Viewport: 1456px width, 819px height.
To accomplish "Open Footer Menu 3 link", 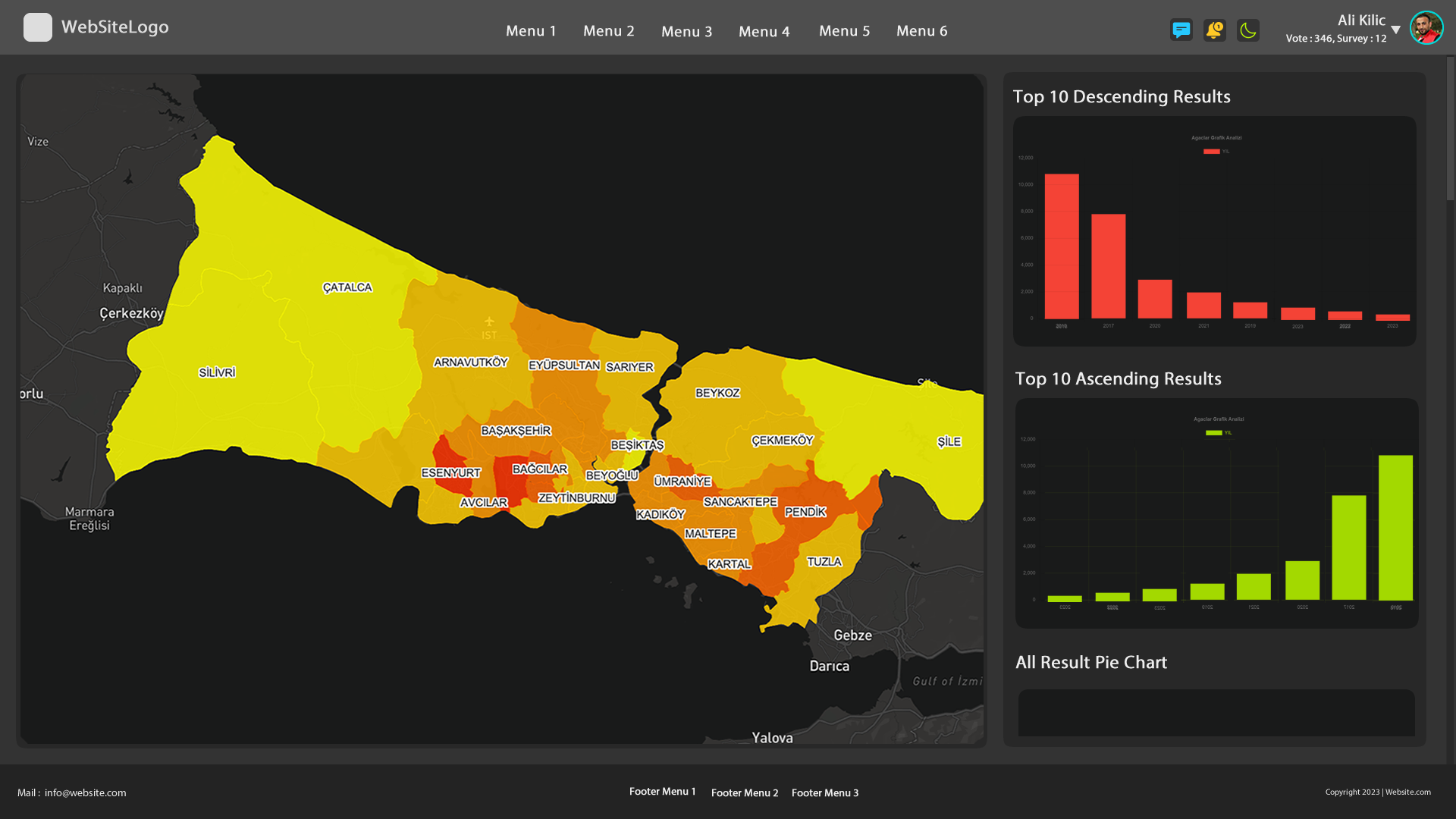I will coord(825,793).
